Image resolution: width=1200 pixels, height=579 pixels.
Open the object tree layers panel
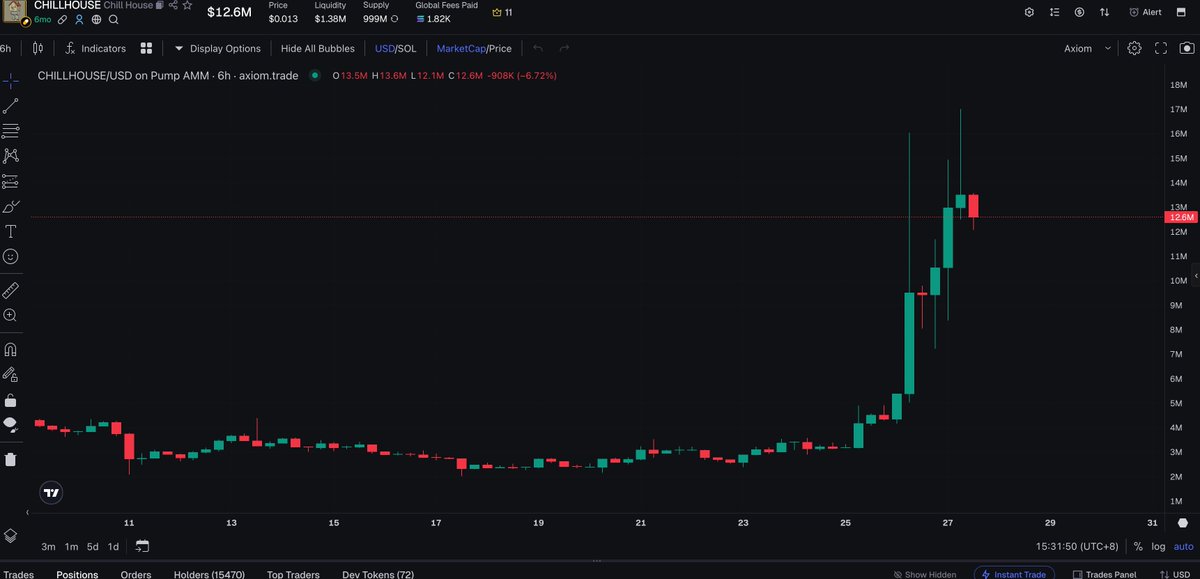pyautogui.click(x=10, y=536)
